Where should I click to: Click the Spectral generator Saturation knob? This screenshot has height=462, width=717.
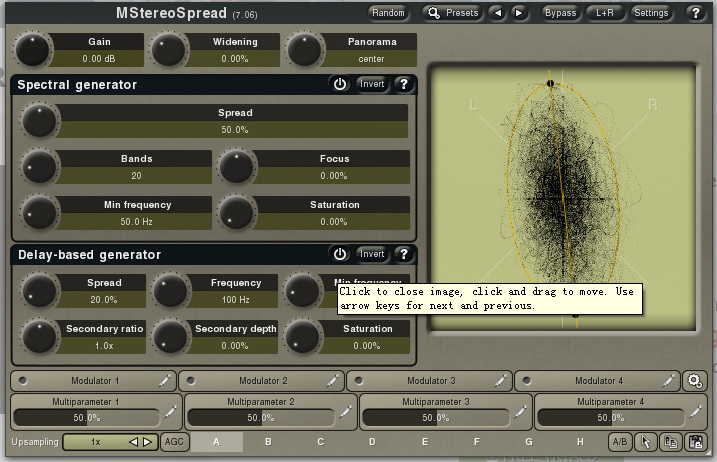pos(237,213)
